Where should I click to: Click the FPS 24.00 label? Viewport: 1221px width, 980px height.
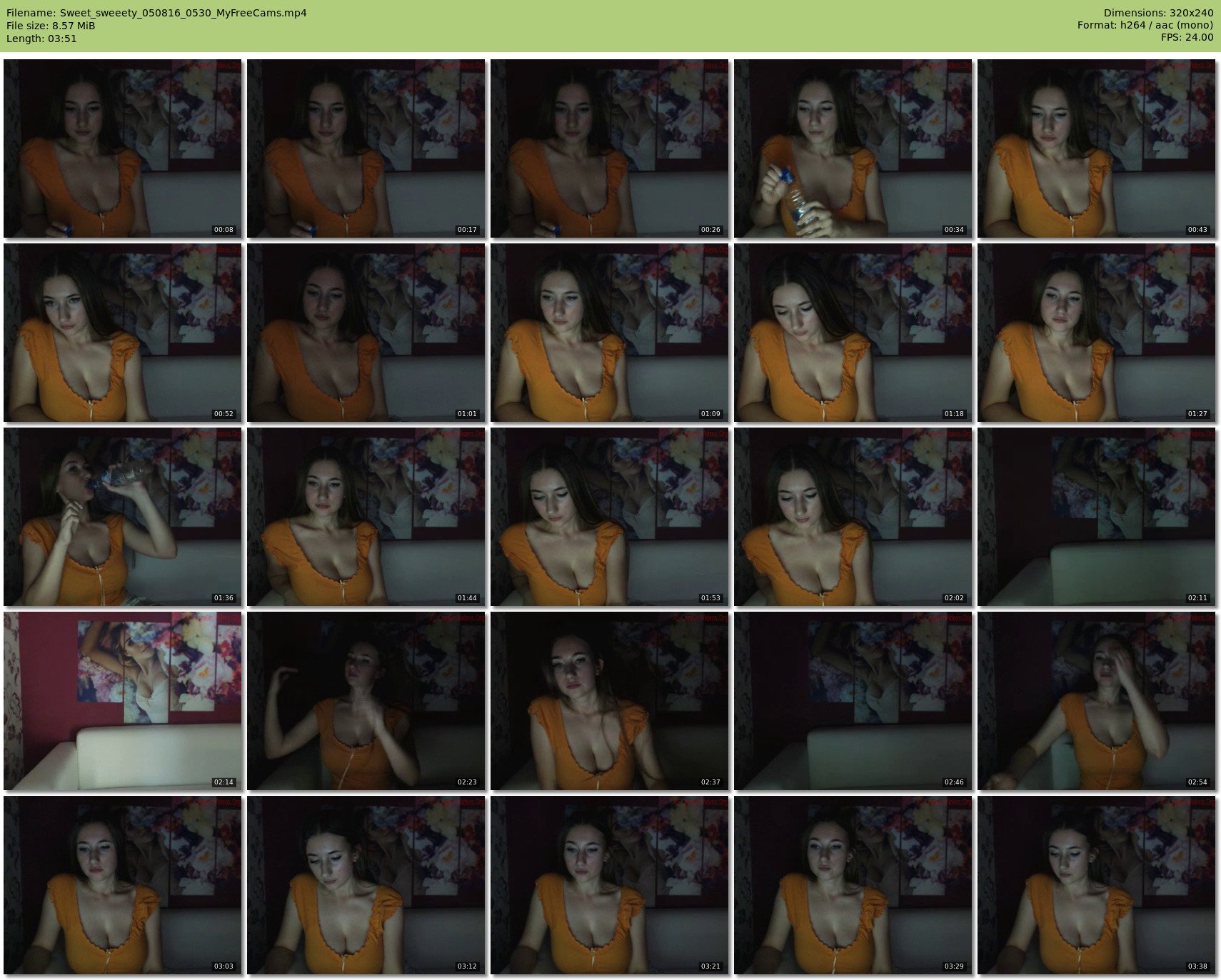click(x=1187, y=37)
